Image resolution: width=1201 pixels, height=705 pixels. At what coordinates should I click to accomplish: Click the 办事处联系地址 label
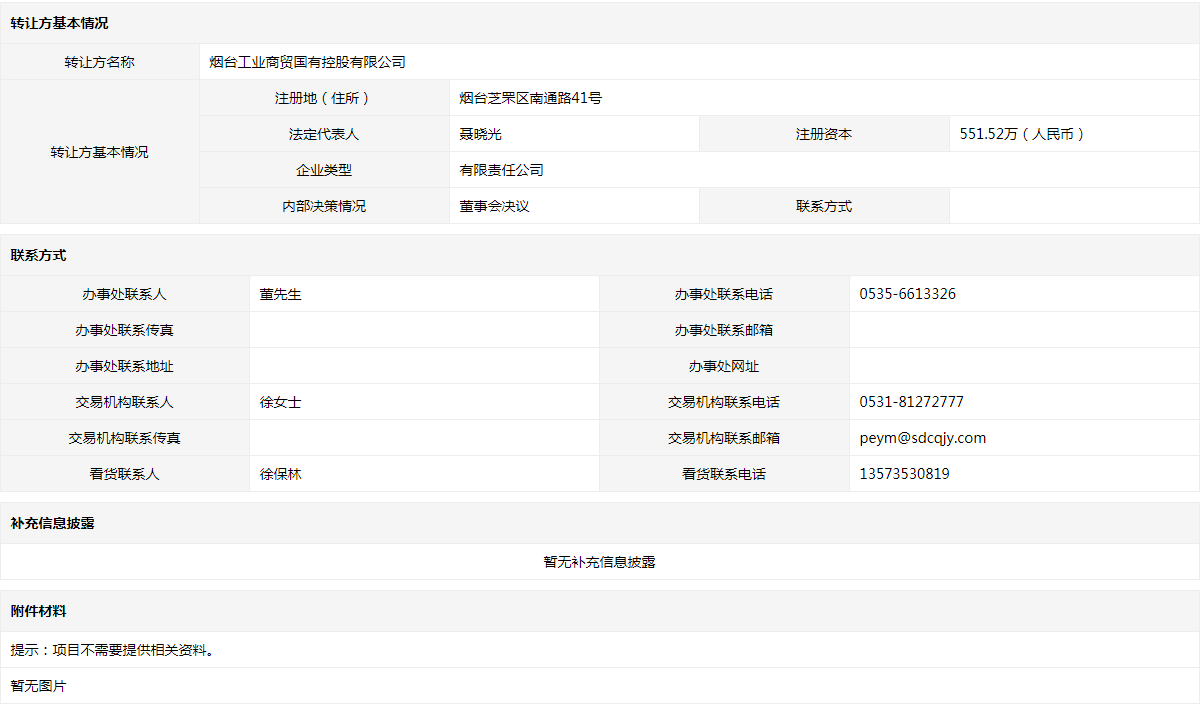[125, 366]
